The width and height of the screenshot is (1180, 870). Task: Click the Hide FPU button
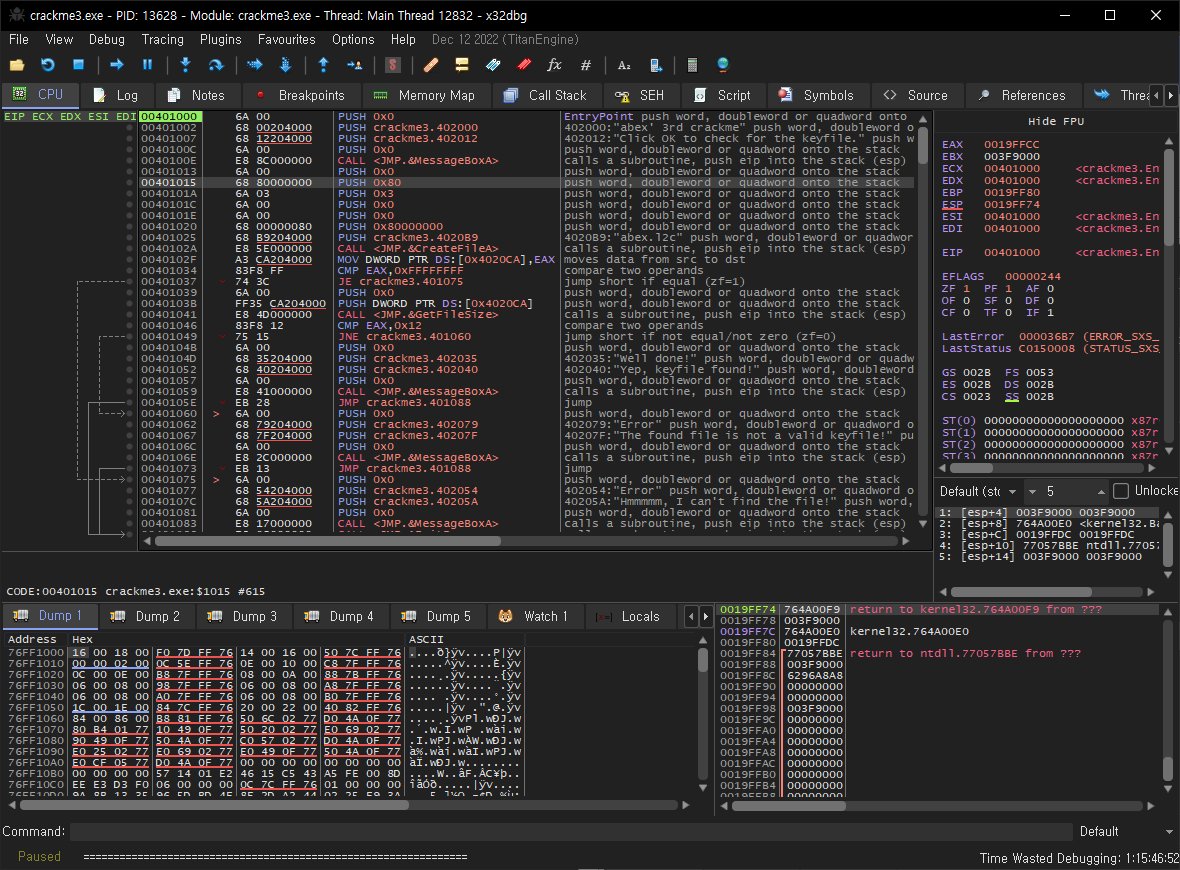click(x=1056, y=121)
